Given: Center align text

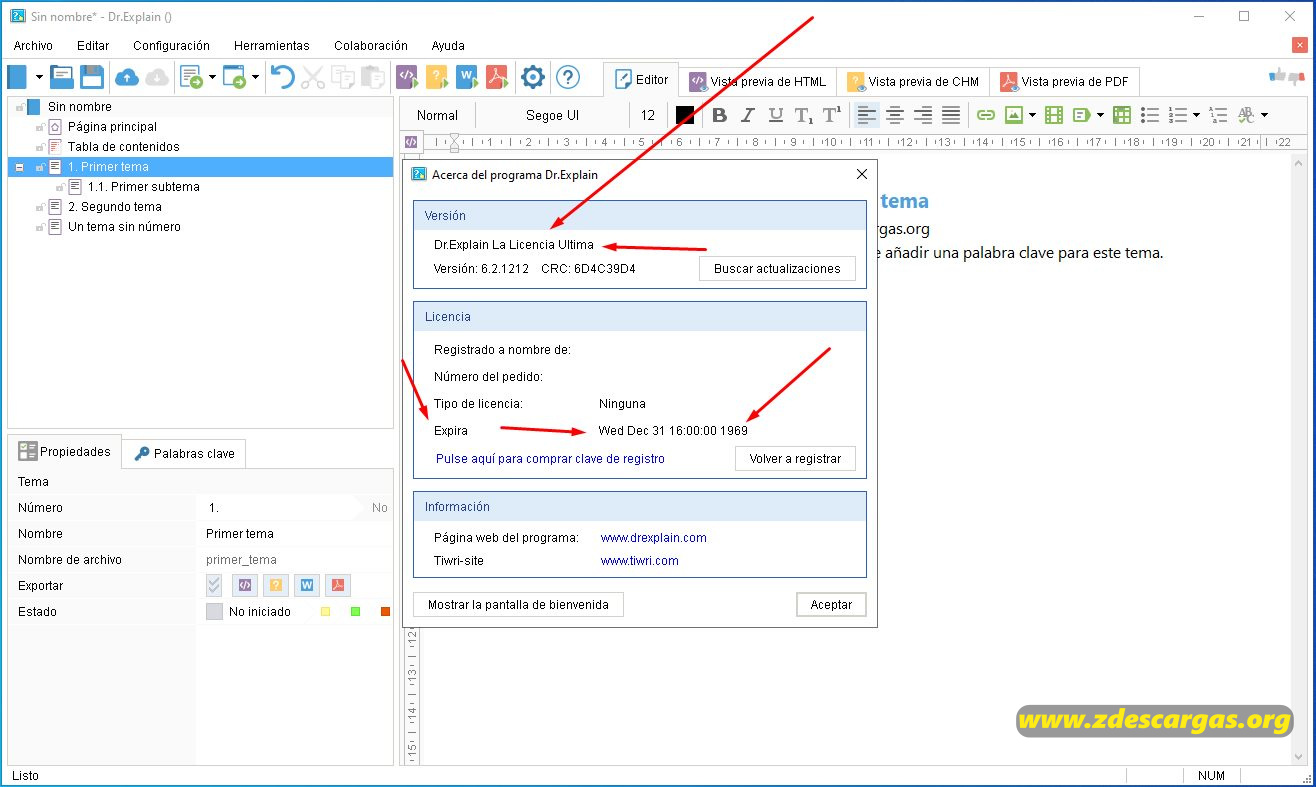Looking at the screenshot, I should (x=895, y=115).
